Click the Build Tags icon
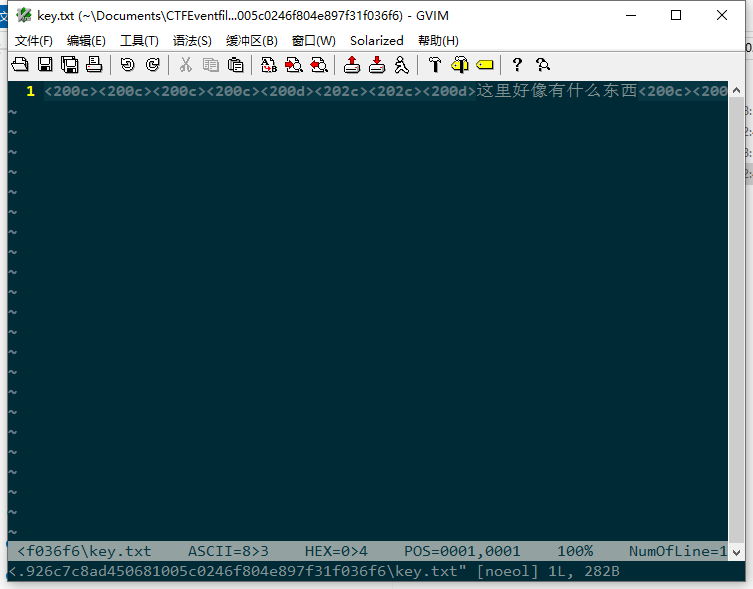Screen dimensions: 753x589 coord(460,64)
